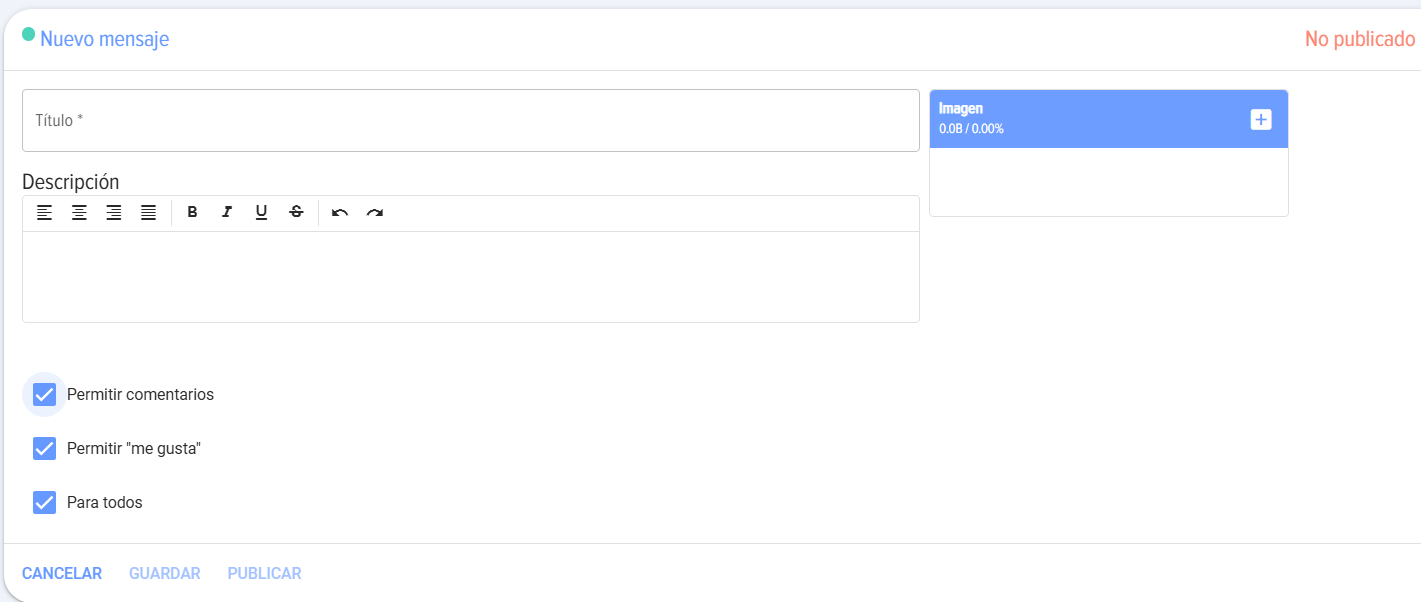
Task: Undo the last edit in the description
Action: point(340,212)
